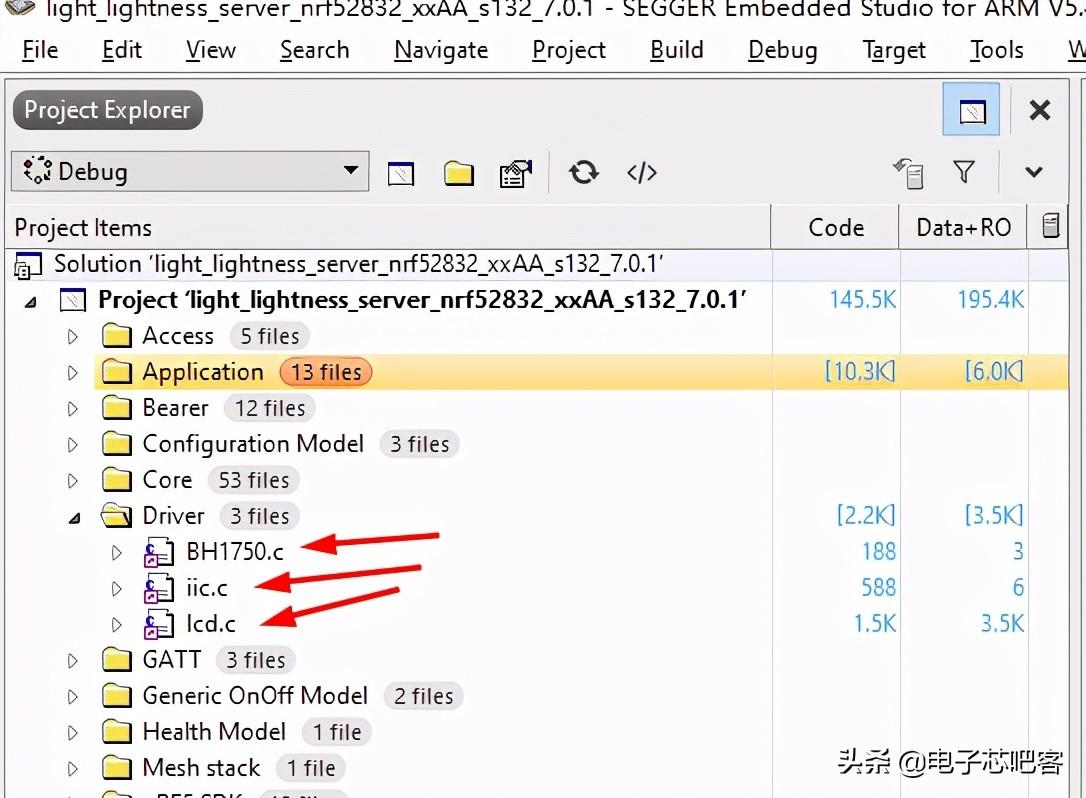Click the Configuration Model folder icon

click(116, 444)
